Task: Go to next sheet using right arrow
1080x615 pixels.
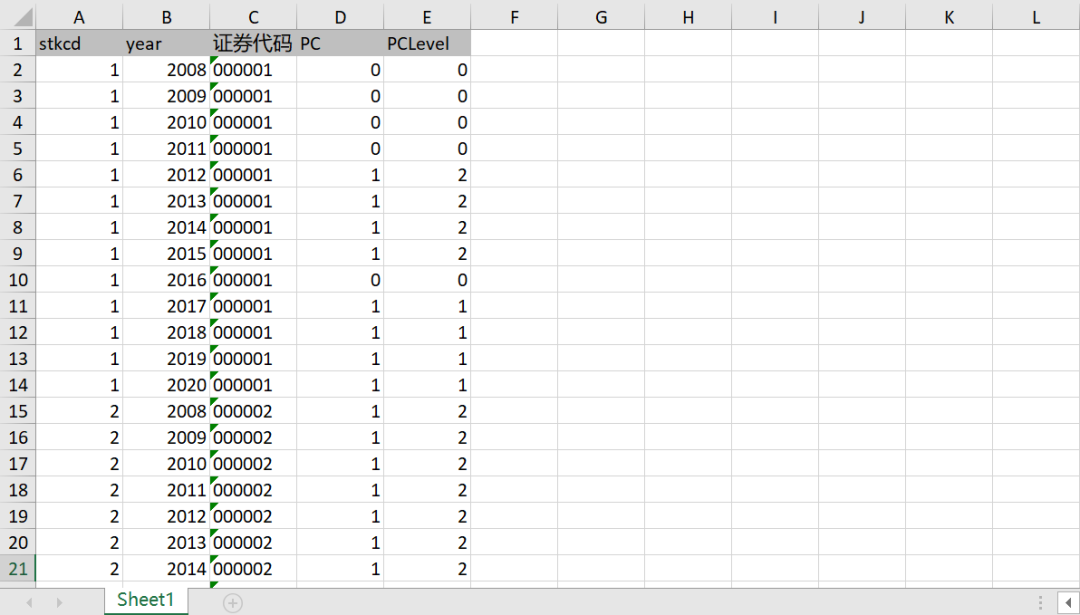Action: (x=59, y=603)
